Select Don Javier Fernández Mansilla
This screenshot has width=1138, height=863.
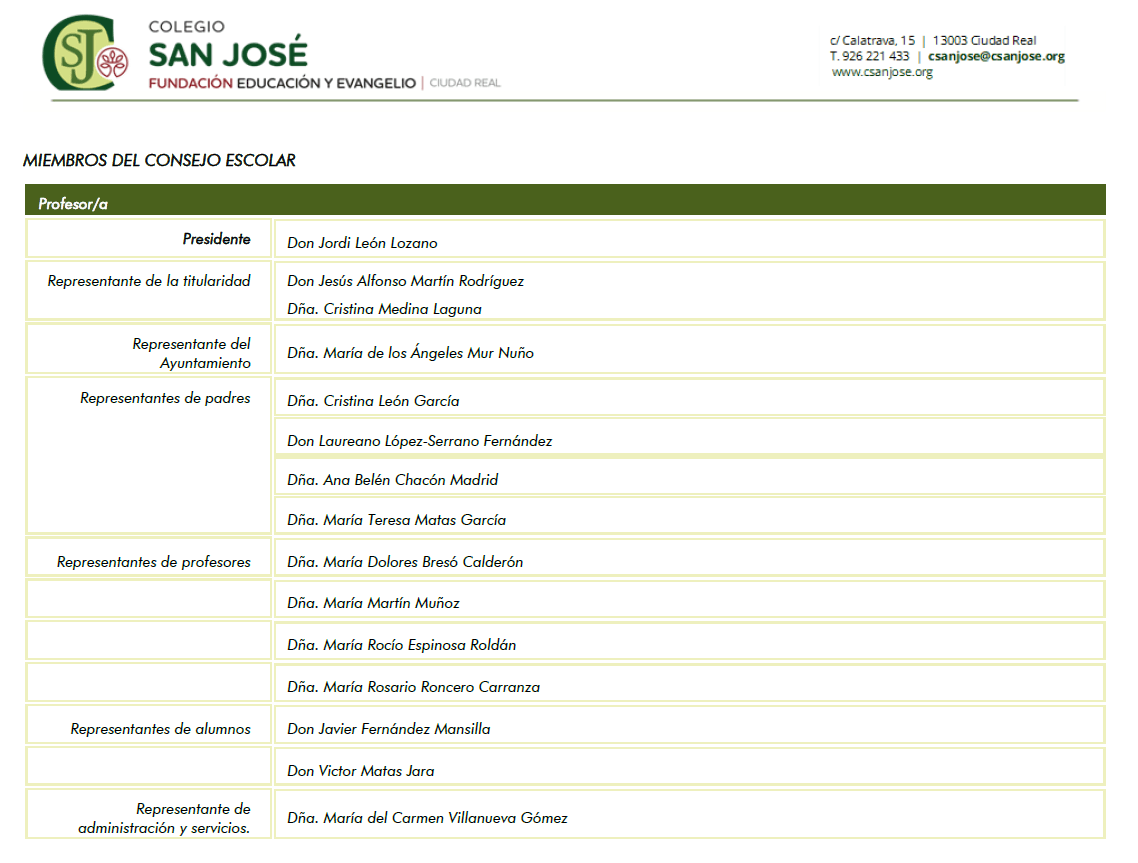(x=388, y=729)
